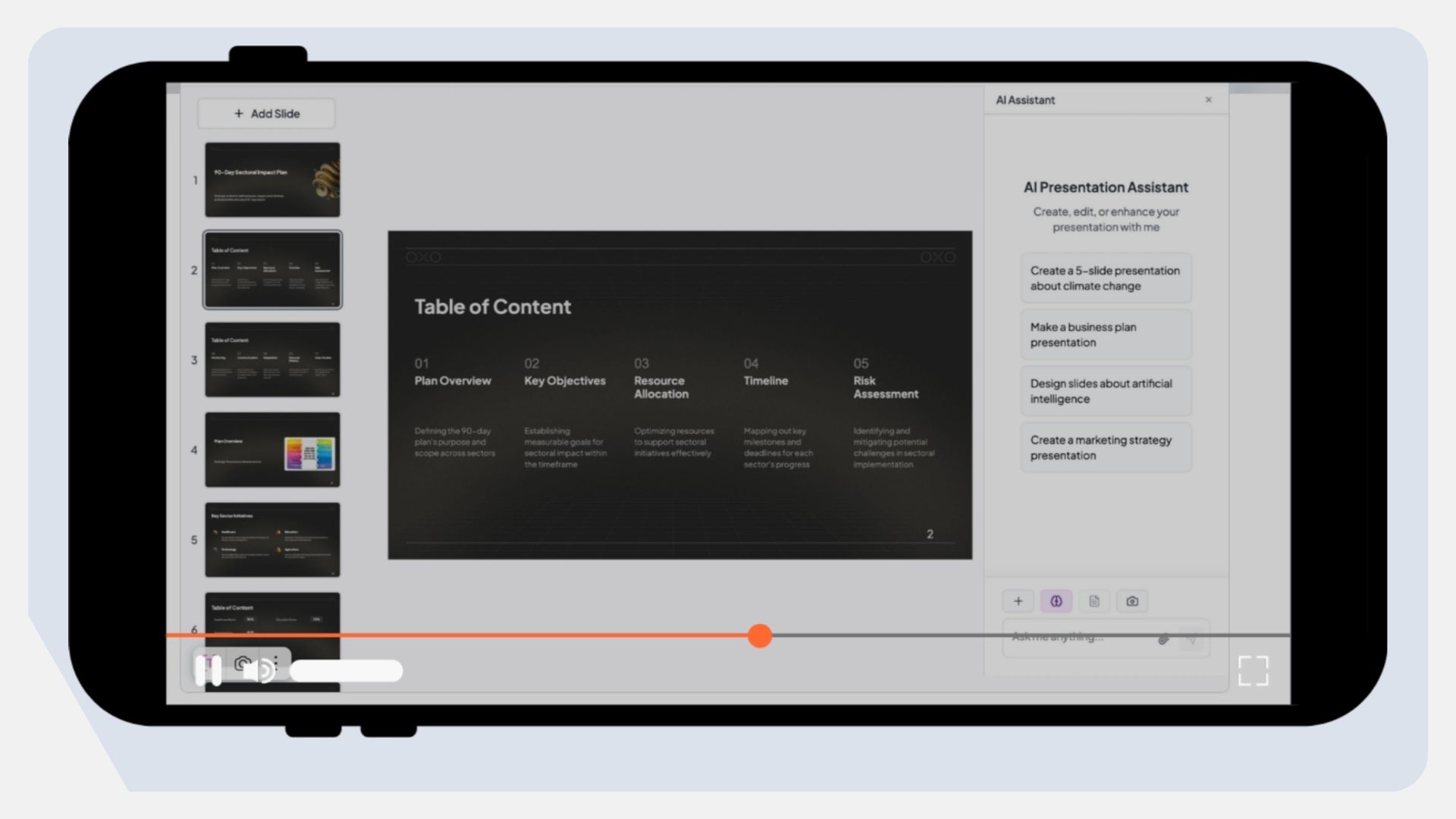Choose 'Create a 5-slide presentation about climate change'
The width and height of the screenshot is (1456, 819).
click(x=1105, y=278)
